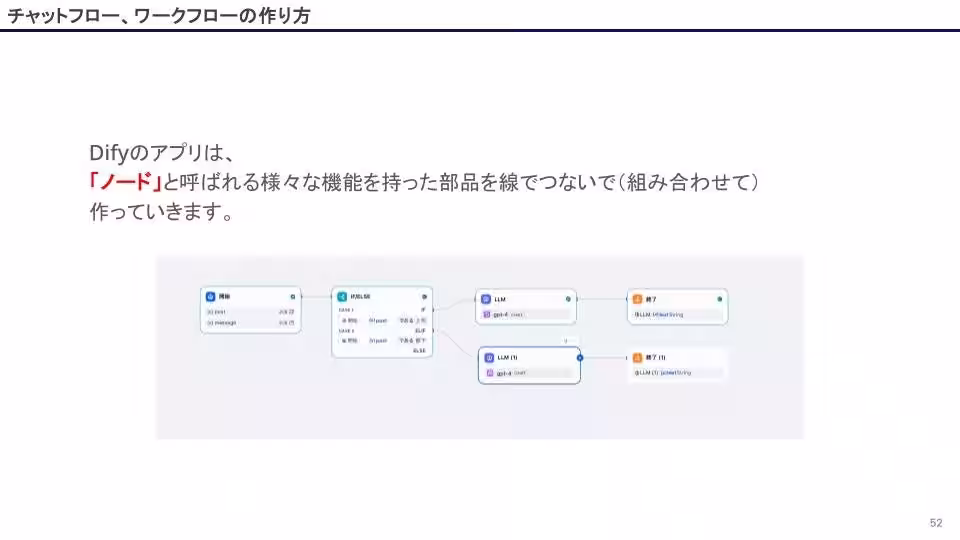The image size is (960, 540).
Task: Click the slide title チャットフロー、ワークフローの作り方
Action: [x=159, y=15]
